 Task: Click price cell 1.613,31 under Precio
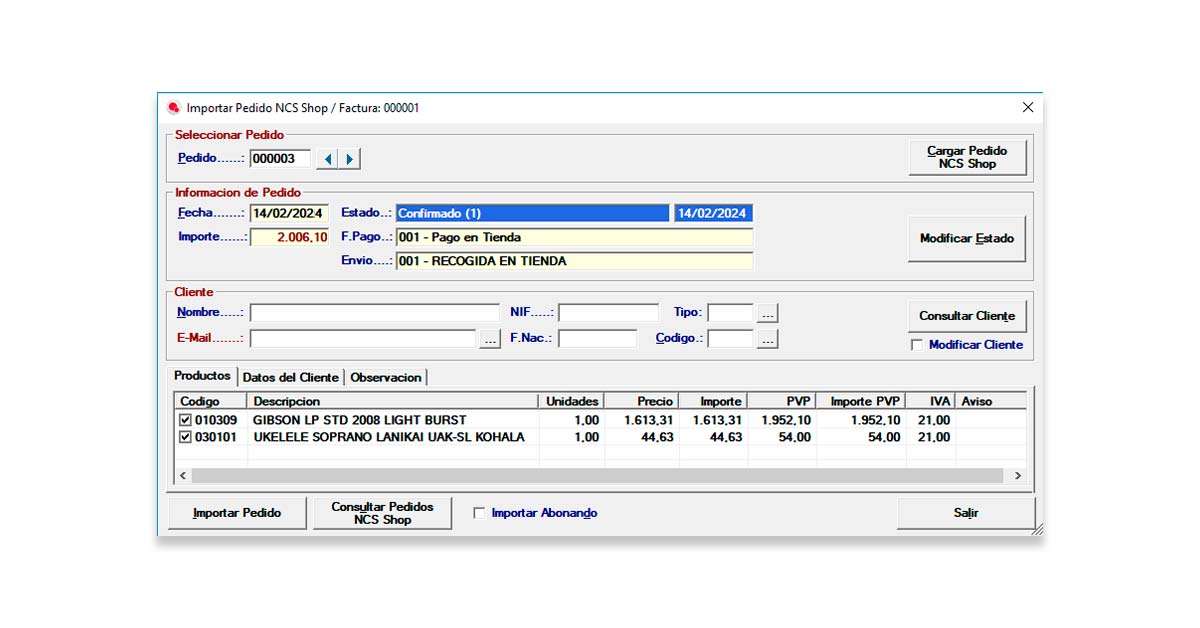click(649, 420)
